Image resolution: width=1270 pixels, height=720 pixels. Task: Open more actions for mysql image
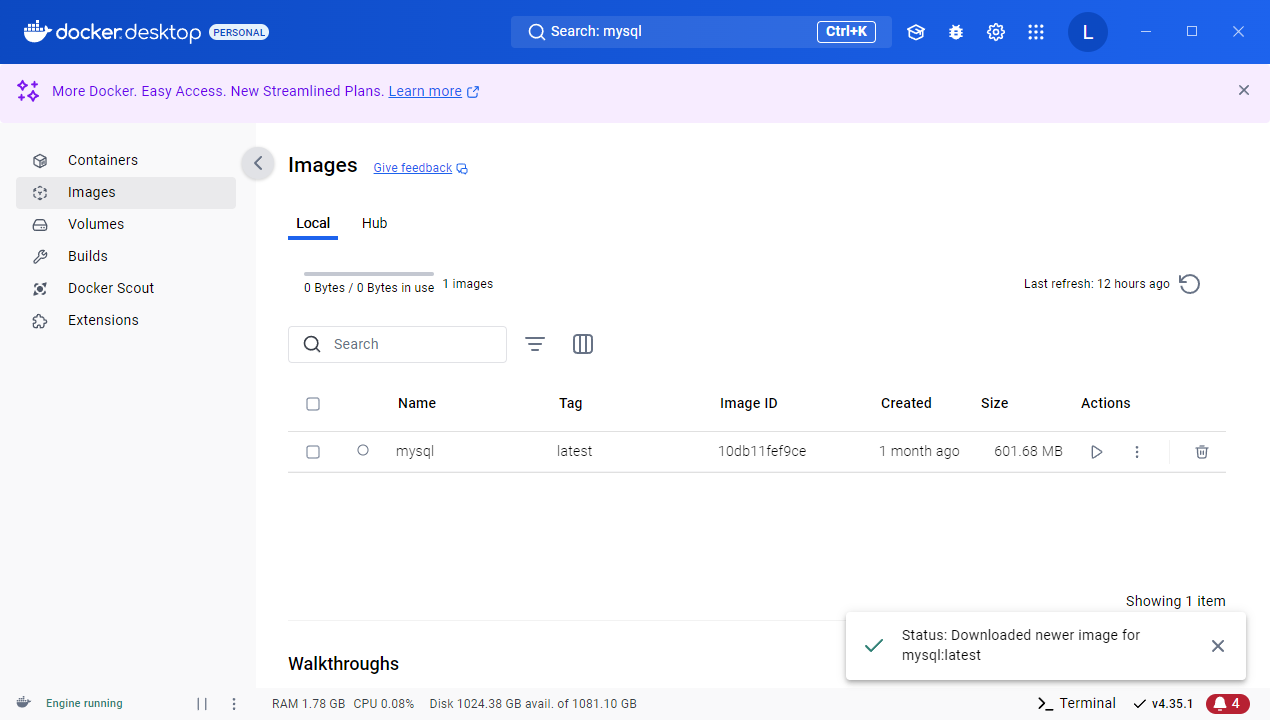coord(1137,452)
